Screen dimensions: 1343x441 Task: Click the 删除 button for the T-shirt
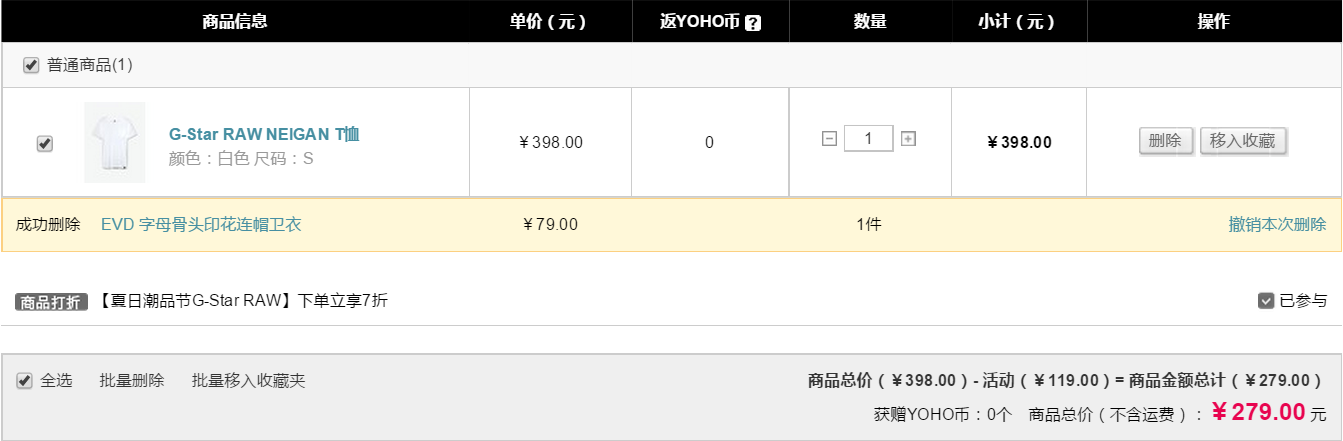[1166, 141]
